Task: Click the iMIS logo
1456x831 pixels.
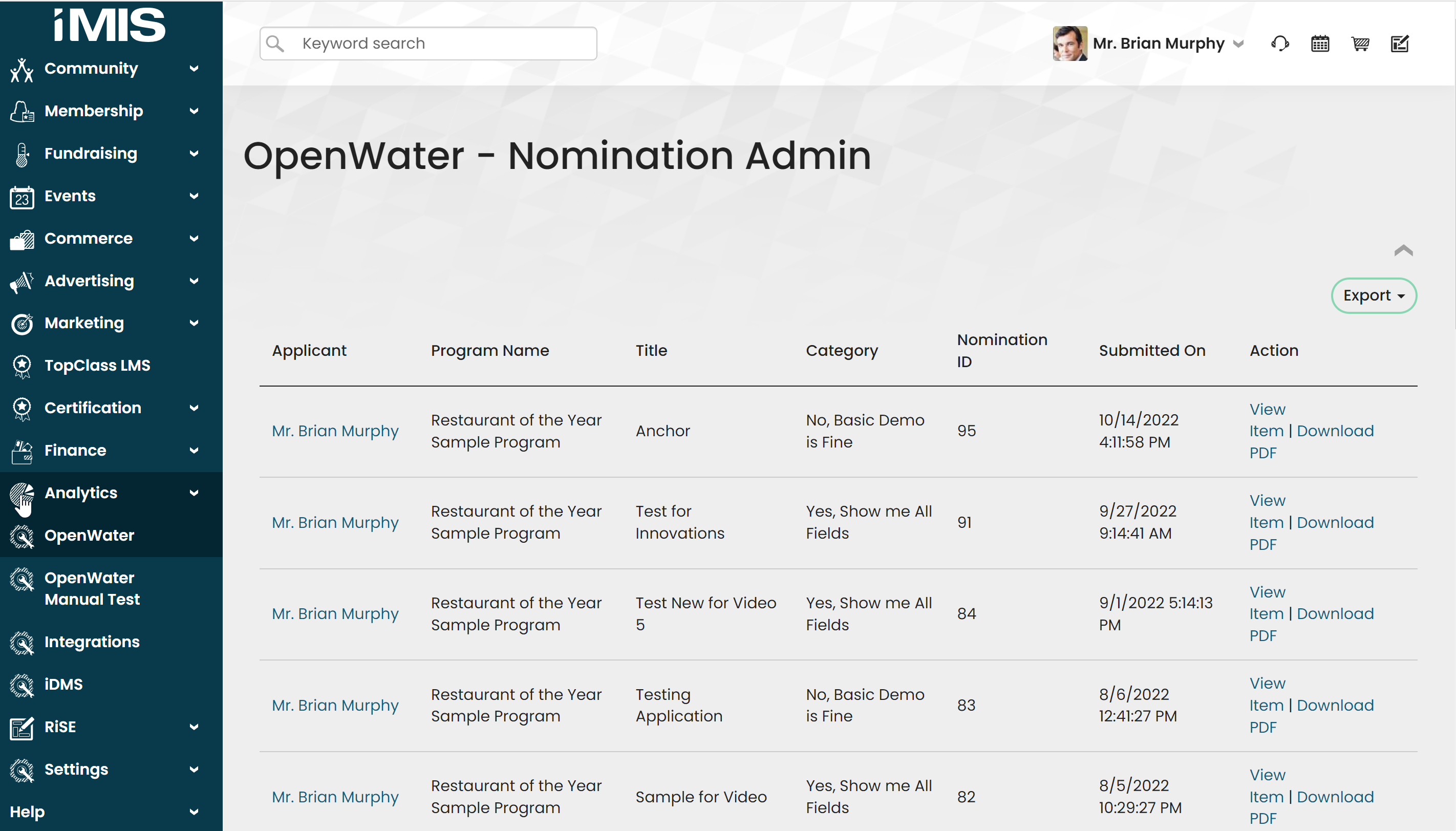Action: (x=110, y=25)
